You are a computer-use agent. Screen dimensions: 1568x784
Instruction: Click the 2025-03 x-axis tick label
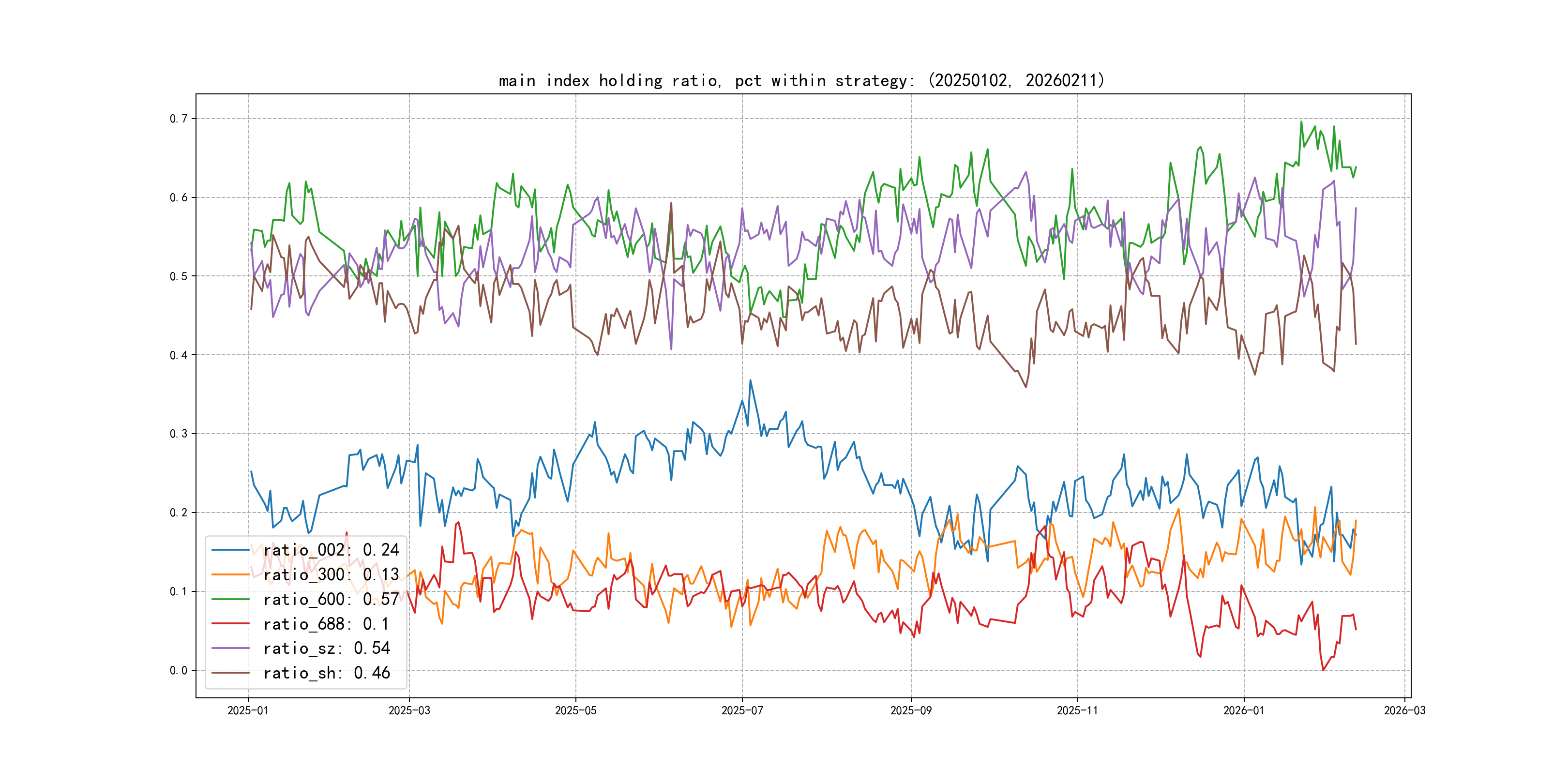point(409,711)
